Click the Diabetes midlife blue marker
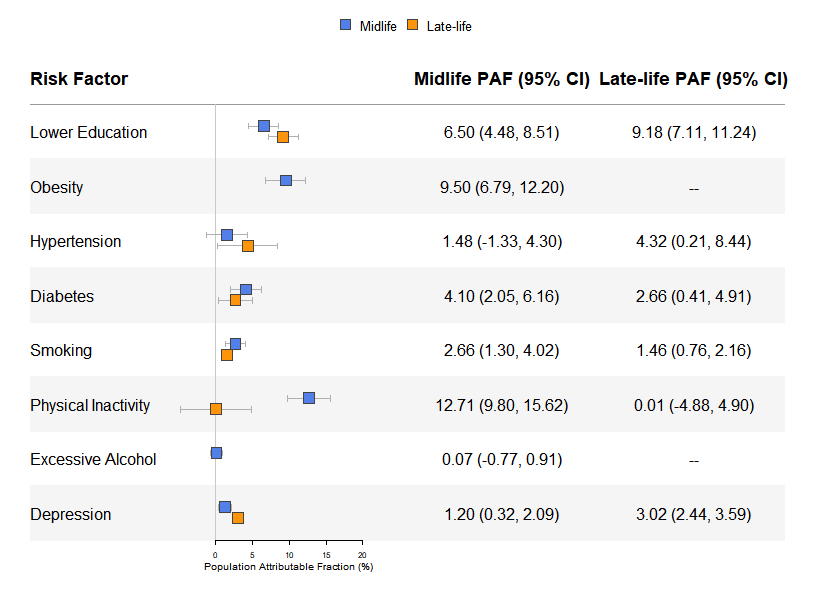The width and height of the screenshot is (815, 600). point(246,290)
